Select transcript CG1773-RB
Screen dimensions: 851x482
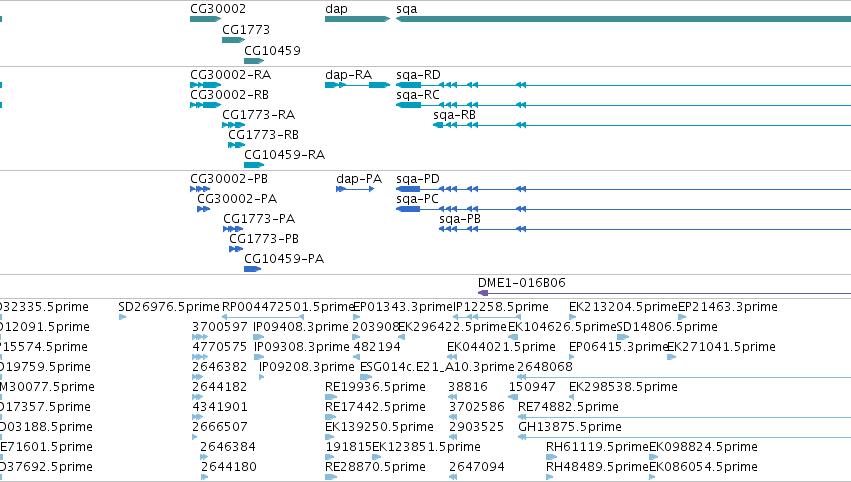pos(237,145)
